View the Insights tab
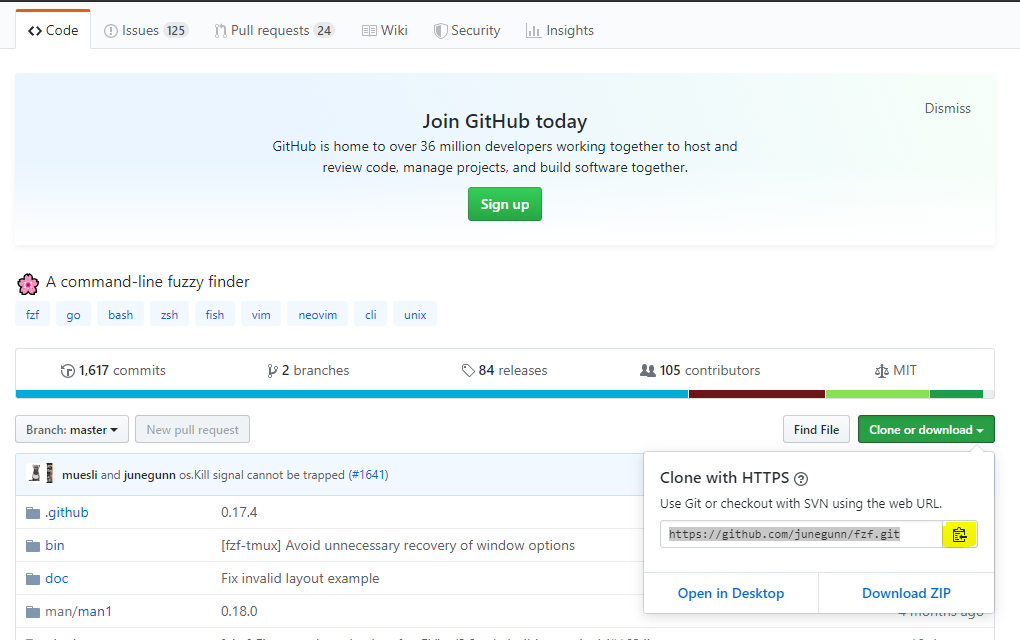 tap(560, 31)
